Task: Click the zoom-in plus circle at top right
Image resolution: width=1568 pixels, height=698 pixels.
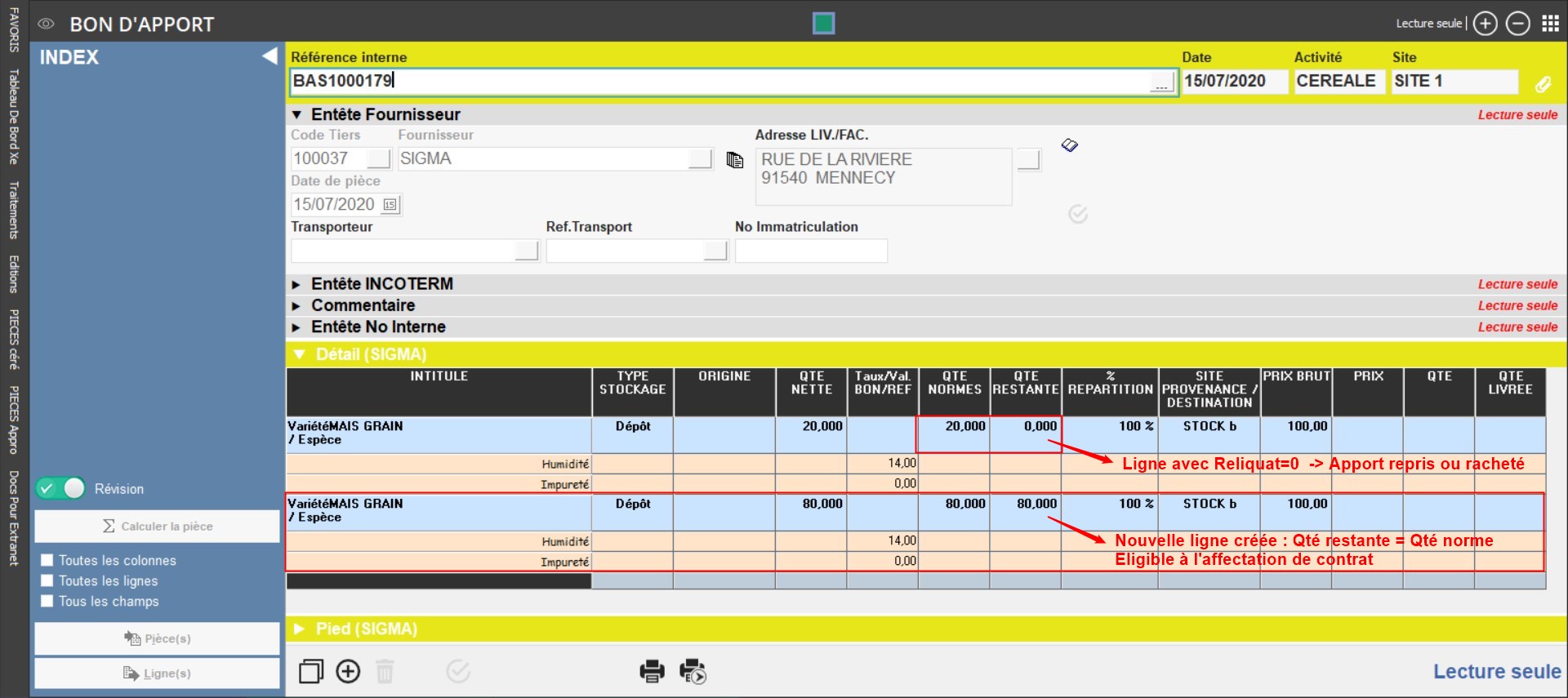Action: coord(1485,24)
